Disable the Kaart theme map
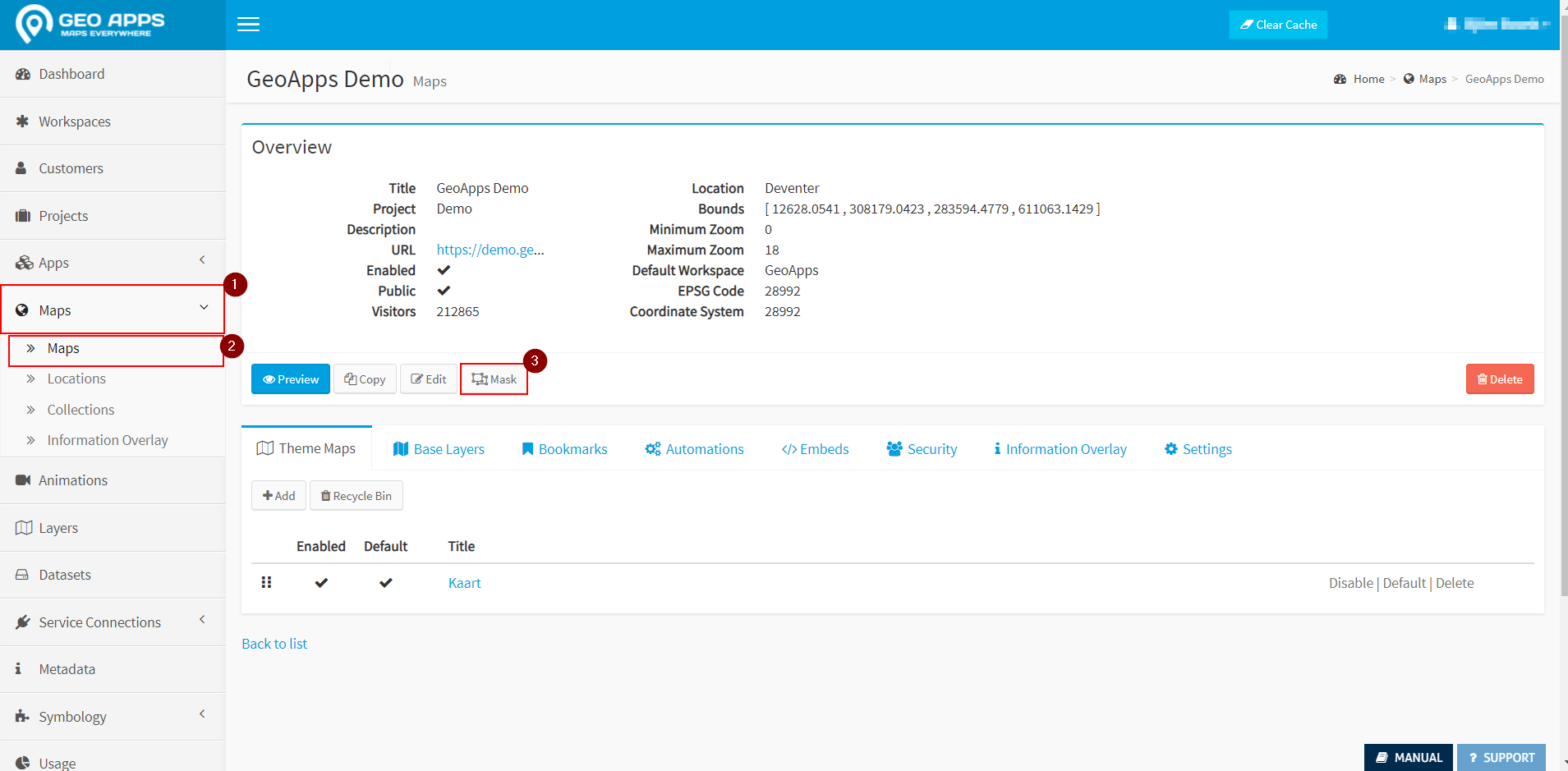This screenshot has height=771, width=1568. tap(1350, 583)
